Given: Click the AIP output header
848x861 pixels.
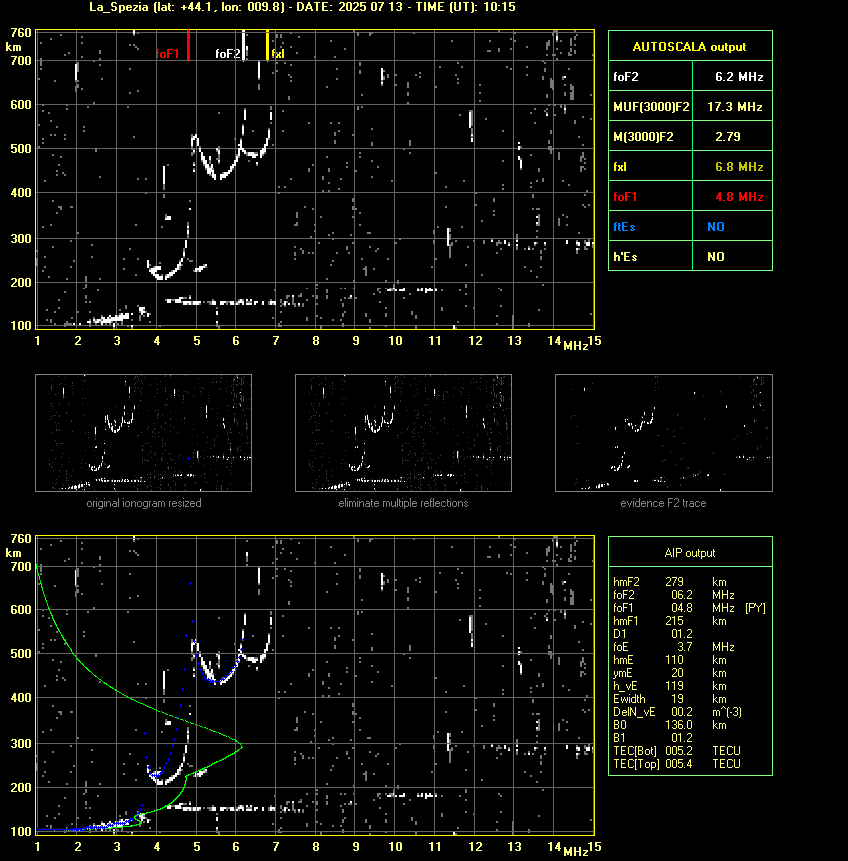Looking at the screenshot, I should click(x=690, y=553).
